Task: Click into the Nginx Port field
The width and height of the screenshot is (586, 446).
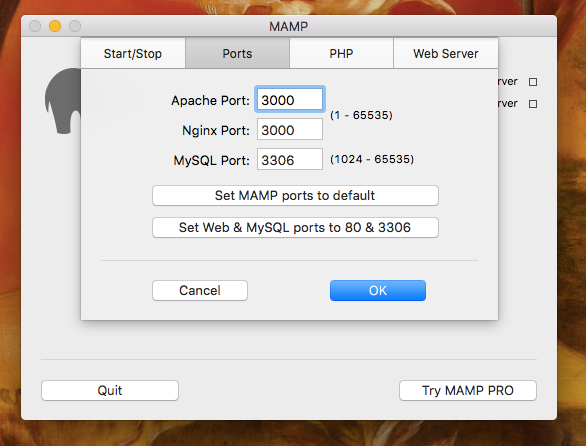Action: [290, 130]
